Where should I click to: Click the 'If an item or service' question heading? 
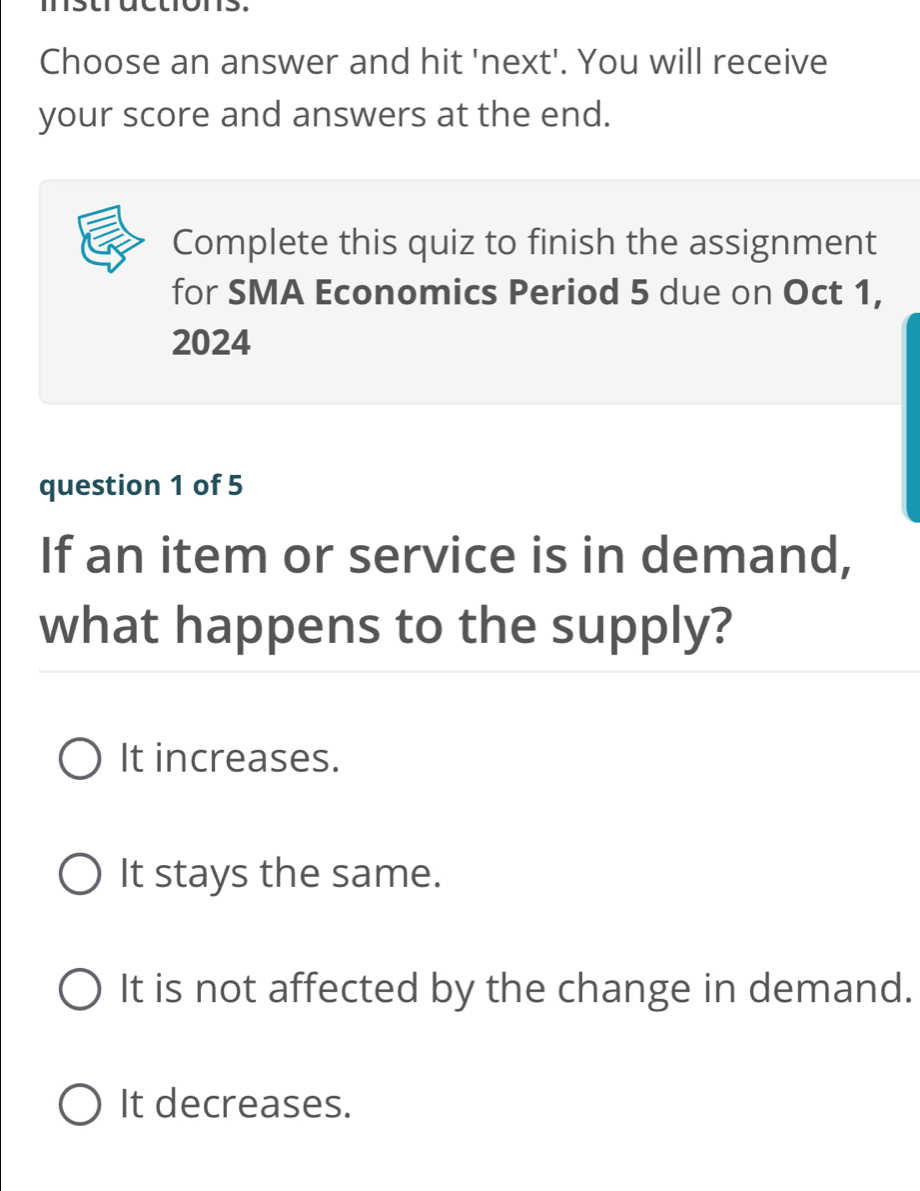(x=445, y=553)
